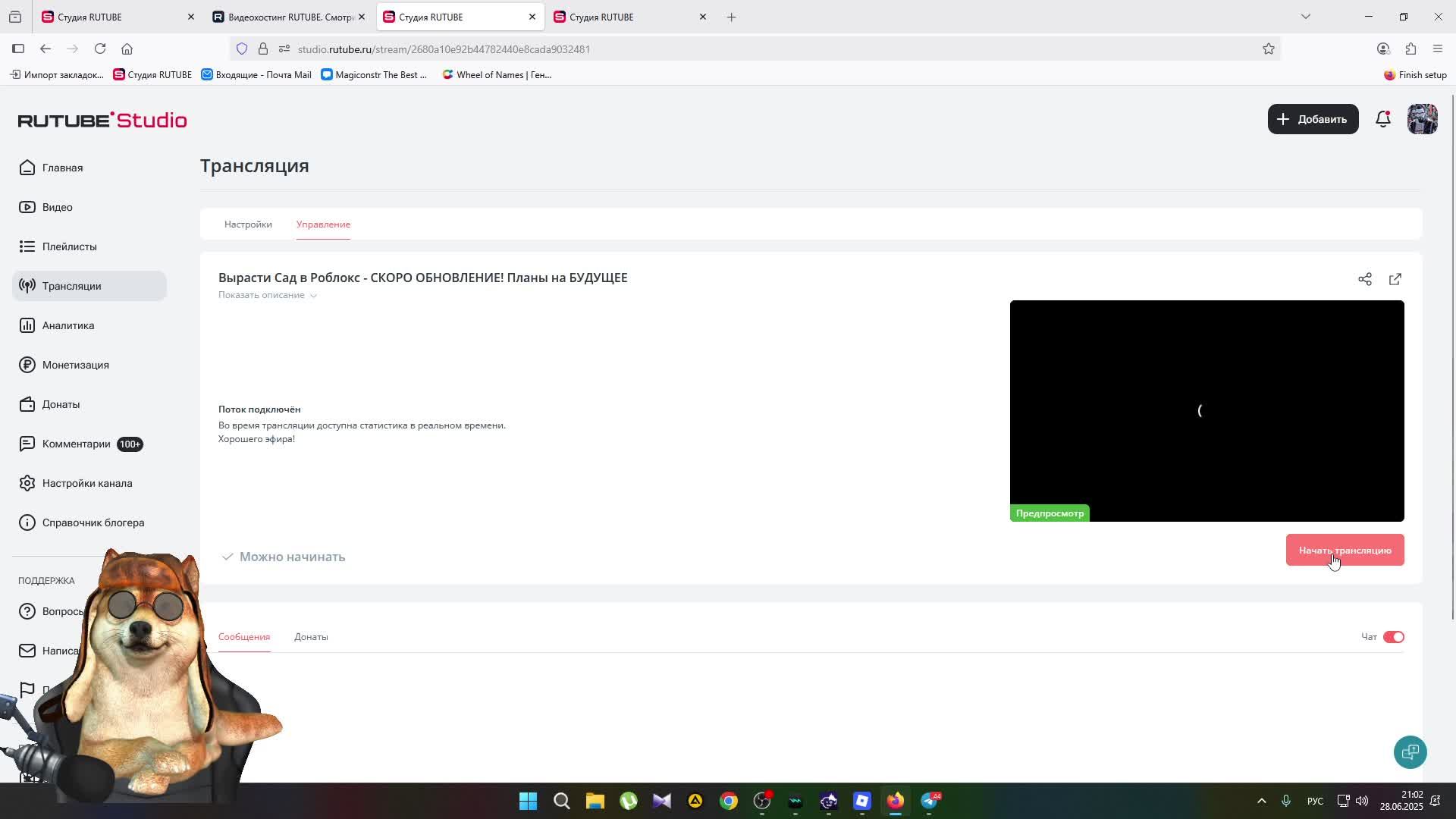Screen dimensions: 1456x819
Task: Click the RUTUBE Studio logo
Action: 102,120
